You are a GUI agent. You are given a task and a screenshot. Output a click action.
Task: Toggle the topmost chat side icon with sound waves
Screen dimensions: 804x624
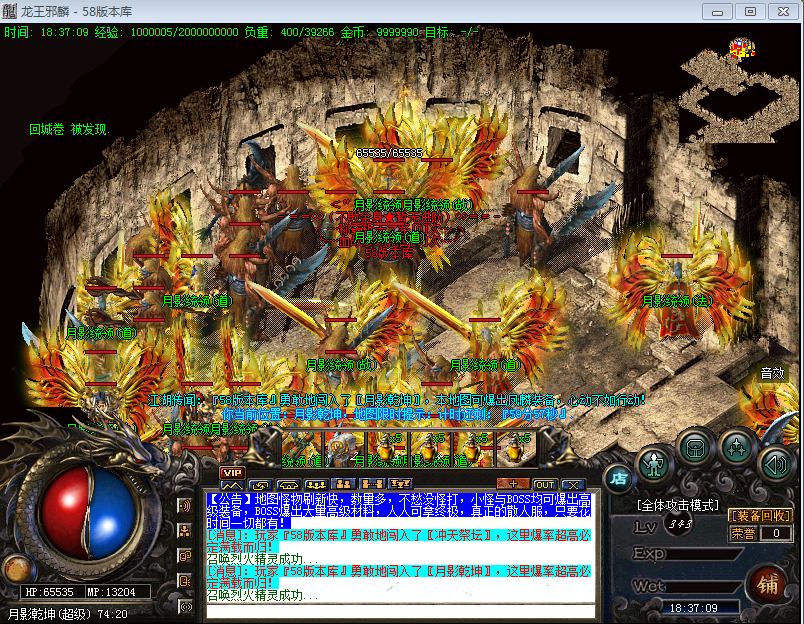184,506
